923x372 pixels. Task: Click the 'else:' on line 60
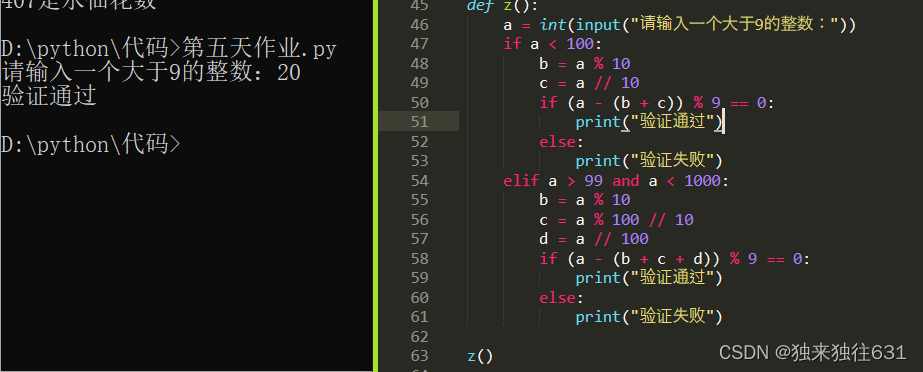tap(561, 297)
